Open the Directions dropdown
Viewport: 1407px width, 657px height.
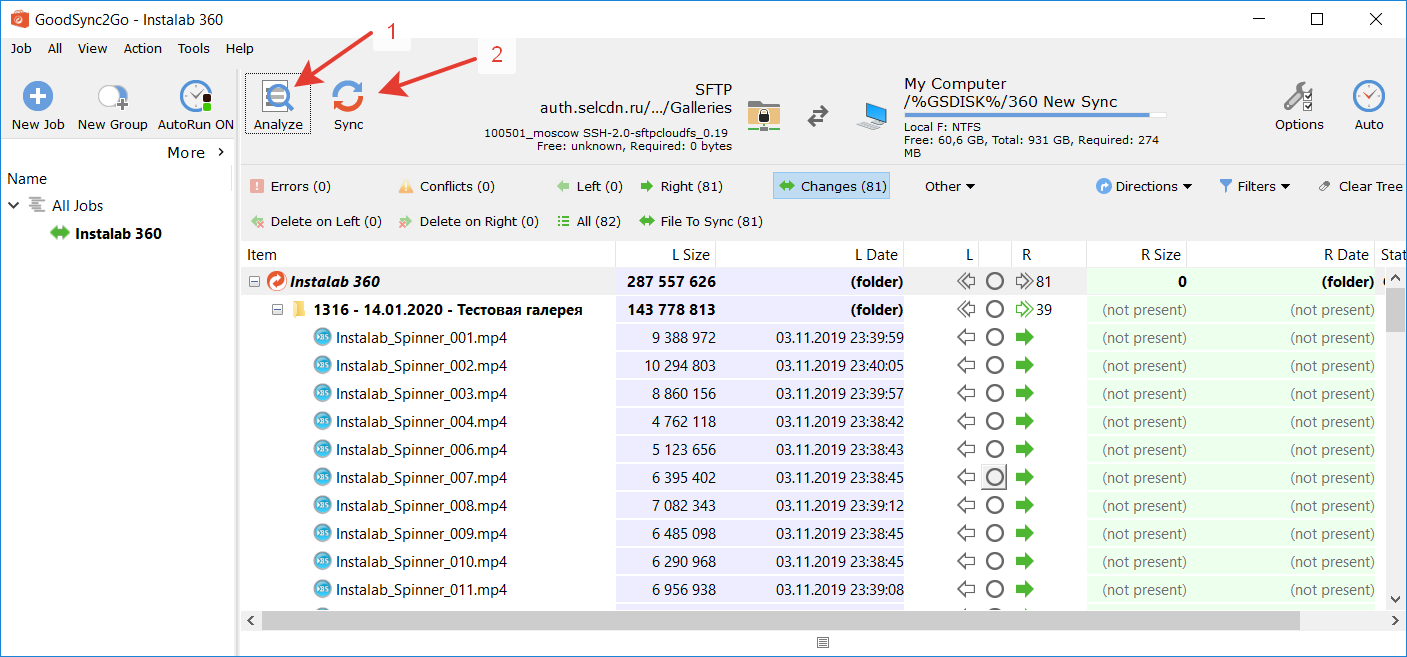click(x=1144, y=186)
